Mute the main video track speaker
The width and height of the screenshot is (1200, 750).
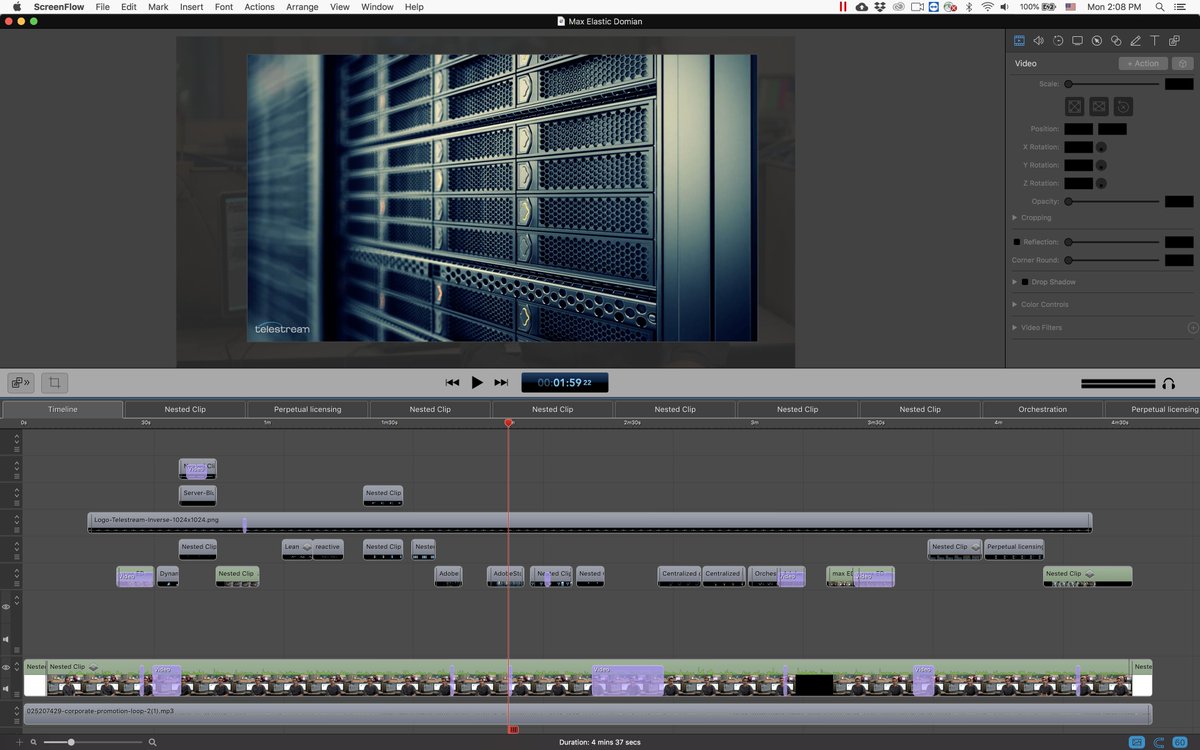tap(6, 689)
